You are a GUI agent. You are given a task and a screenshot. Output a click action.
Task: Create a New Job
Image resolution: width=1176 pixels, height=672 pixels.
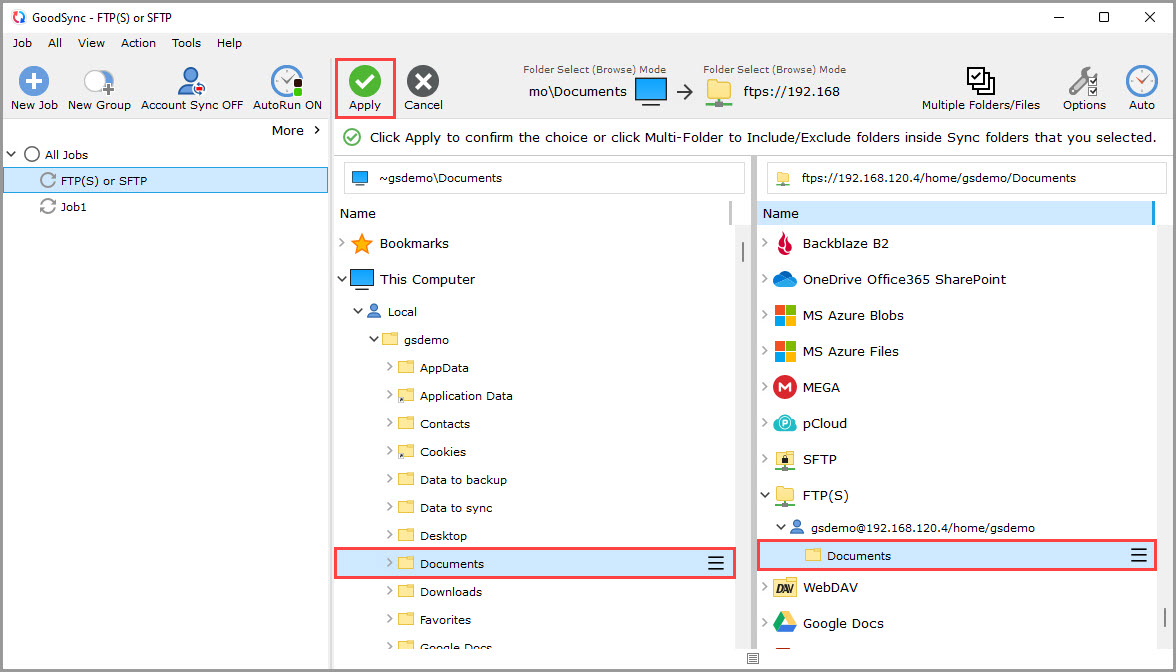(x=34, y=82)
